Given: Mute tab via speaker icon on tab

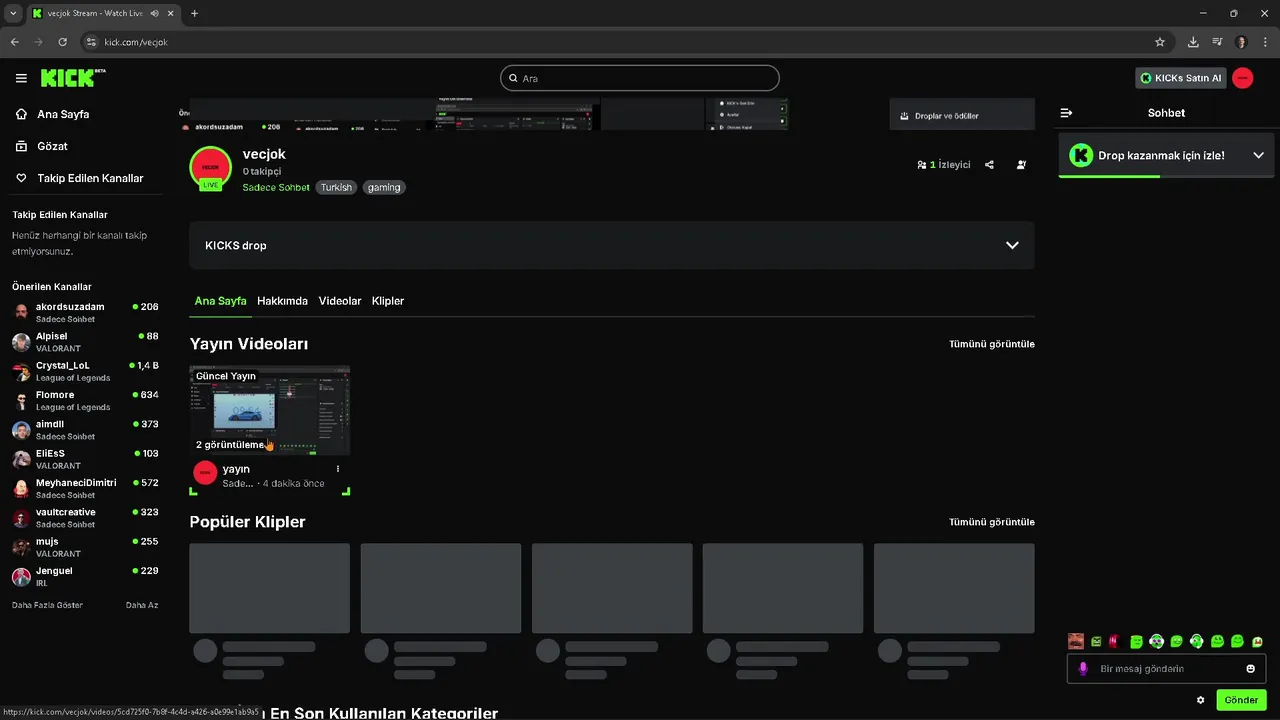Looking at the screenshot, I should point(154,14).
